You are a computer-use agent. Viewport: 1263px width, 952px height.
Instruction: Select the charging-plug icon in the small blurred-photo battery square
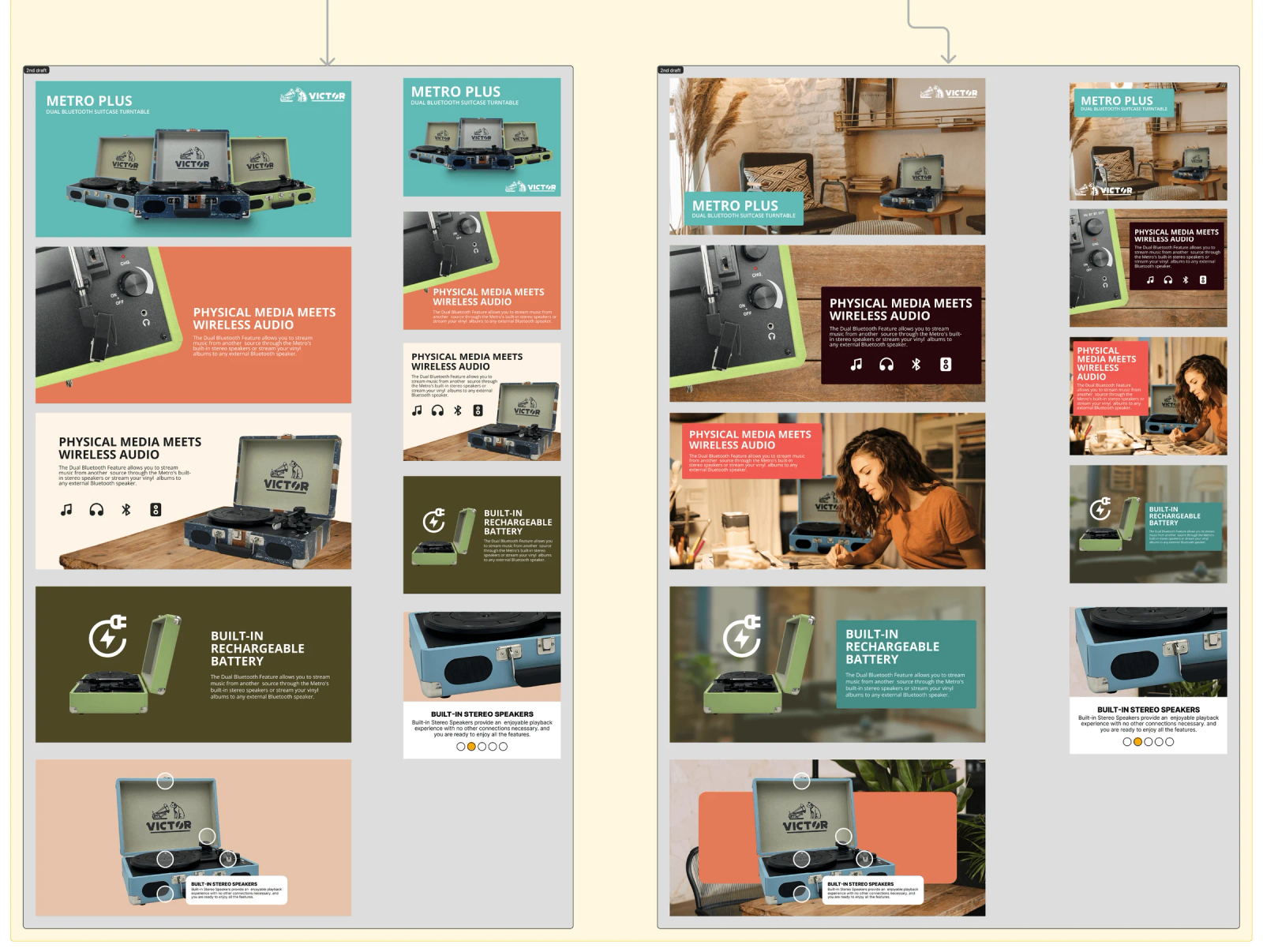coord(1100,508)
